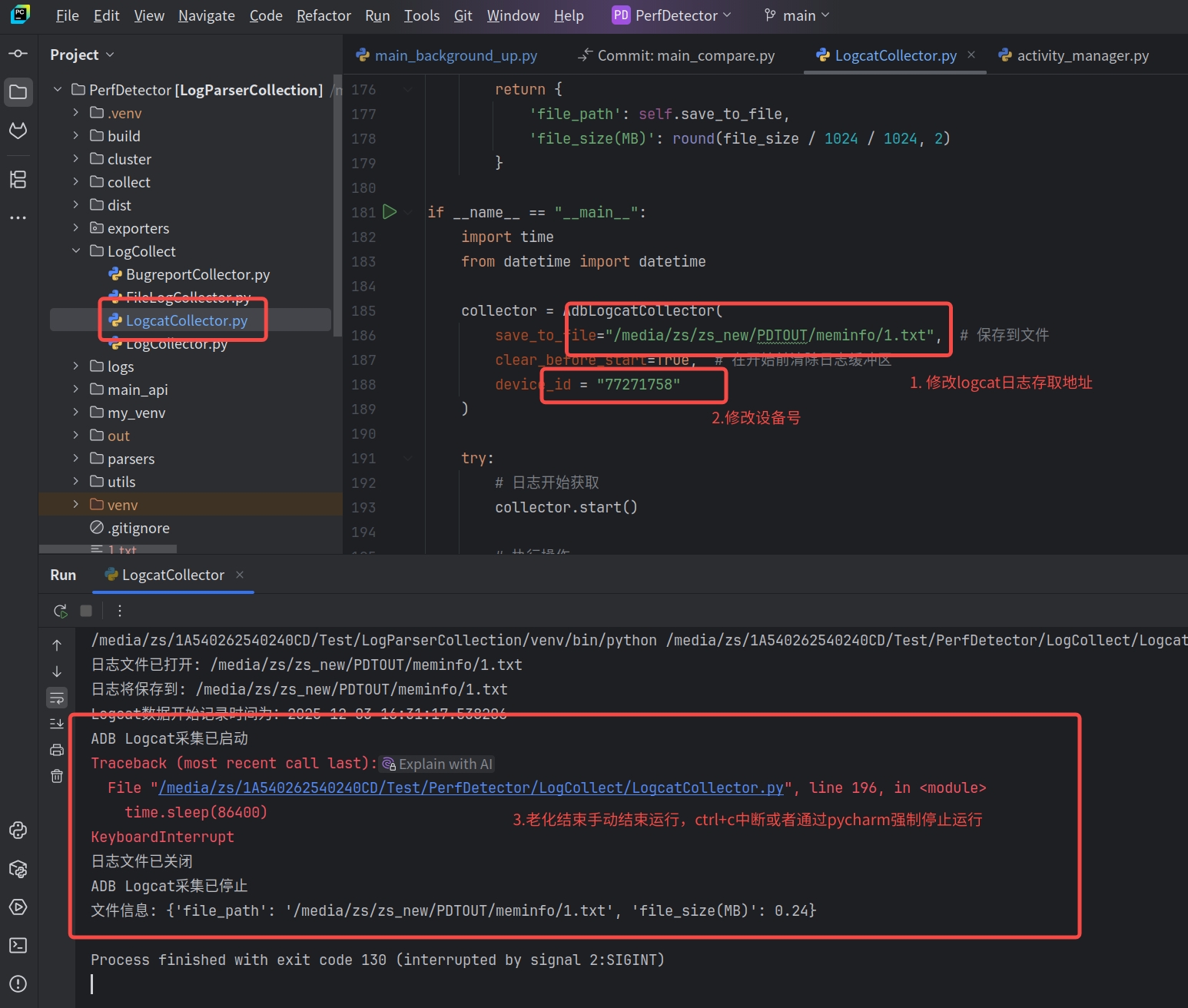The width and height of the screenshot is (1188, 1008).
Task: Open the Git menu
Action: coord(463,15)
